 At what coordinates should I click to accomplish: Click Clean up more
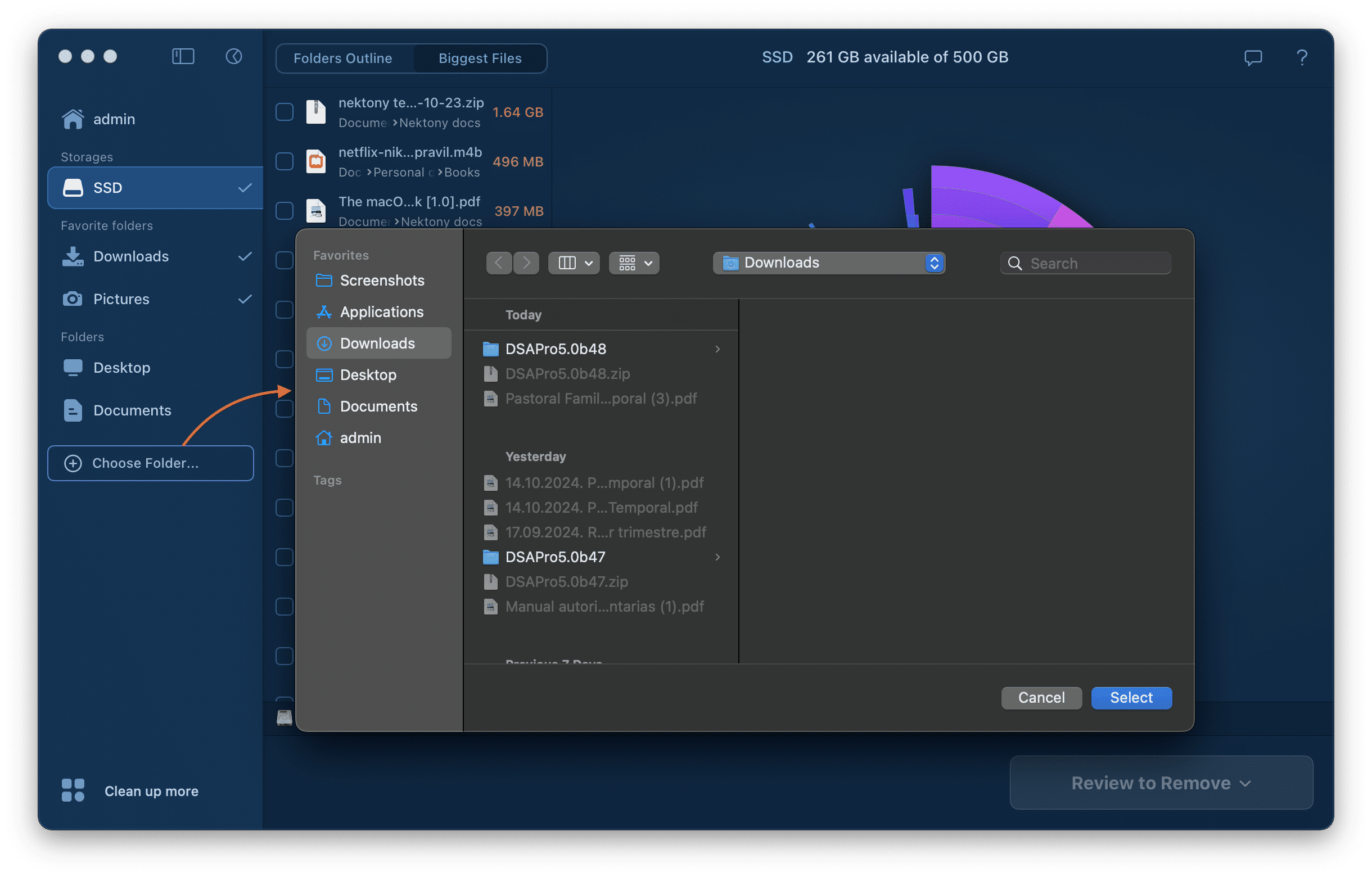[151, 790]
